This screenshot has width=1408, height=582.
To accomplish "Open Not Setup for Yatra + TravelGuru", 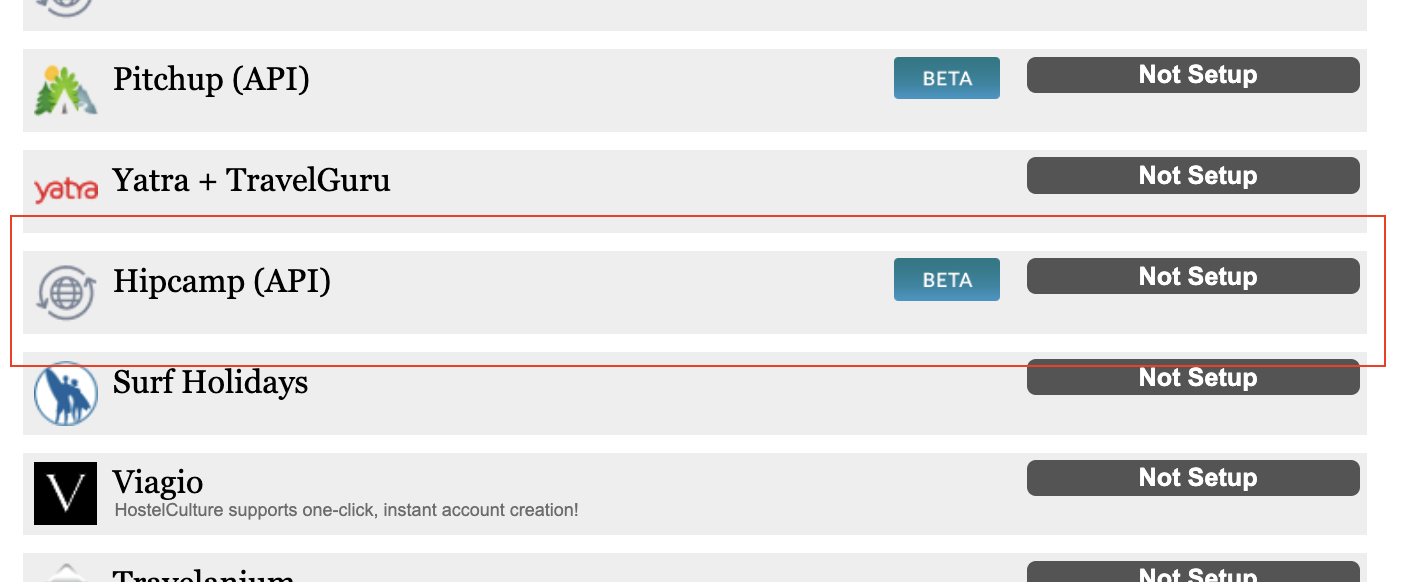I will (x=1193, y=176).
